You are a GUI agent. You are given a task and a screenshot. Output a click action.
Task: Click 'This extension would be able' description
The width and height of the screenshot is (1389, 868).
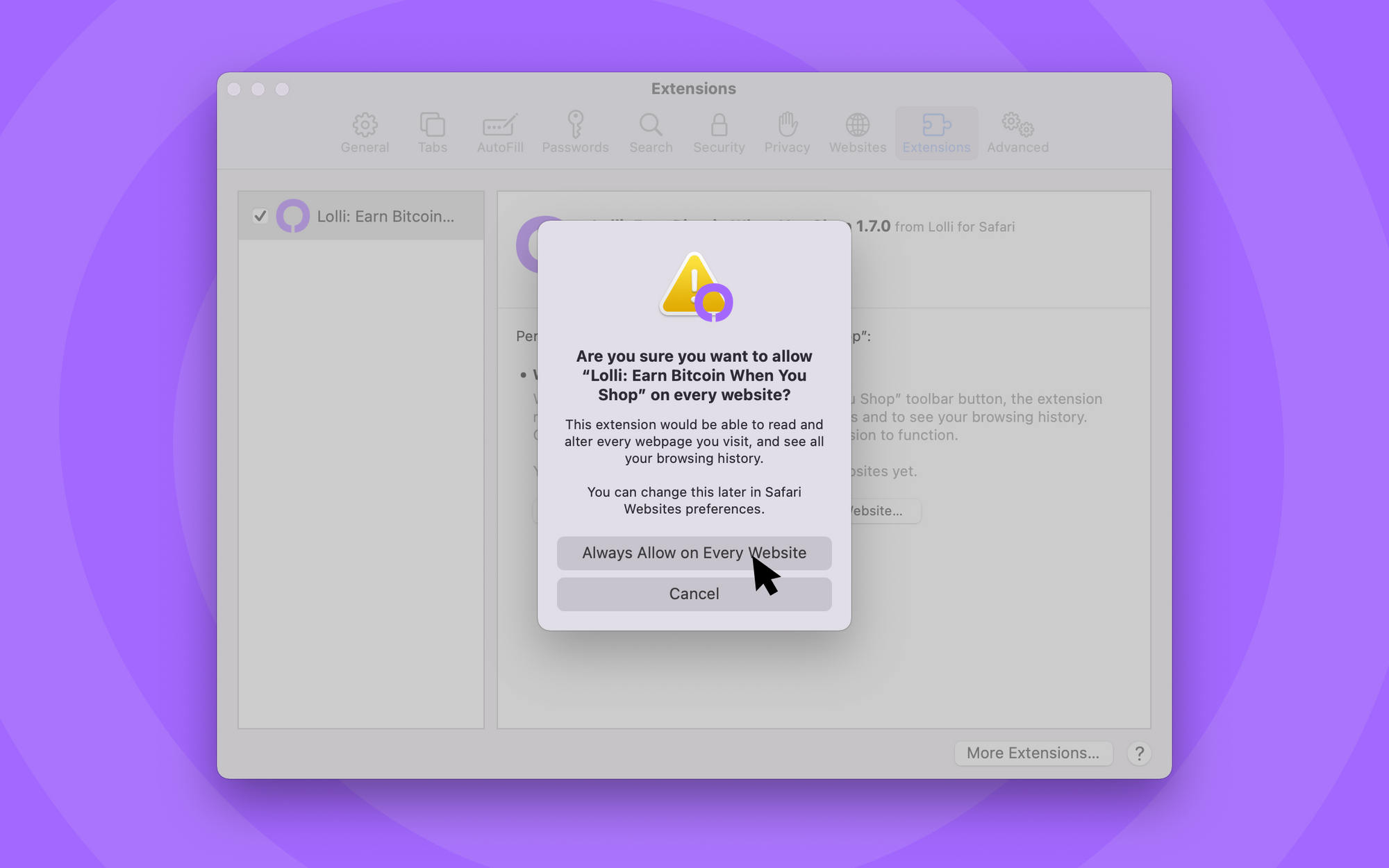tap(694, 442)
